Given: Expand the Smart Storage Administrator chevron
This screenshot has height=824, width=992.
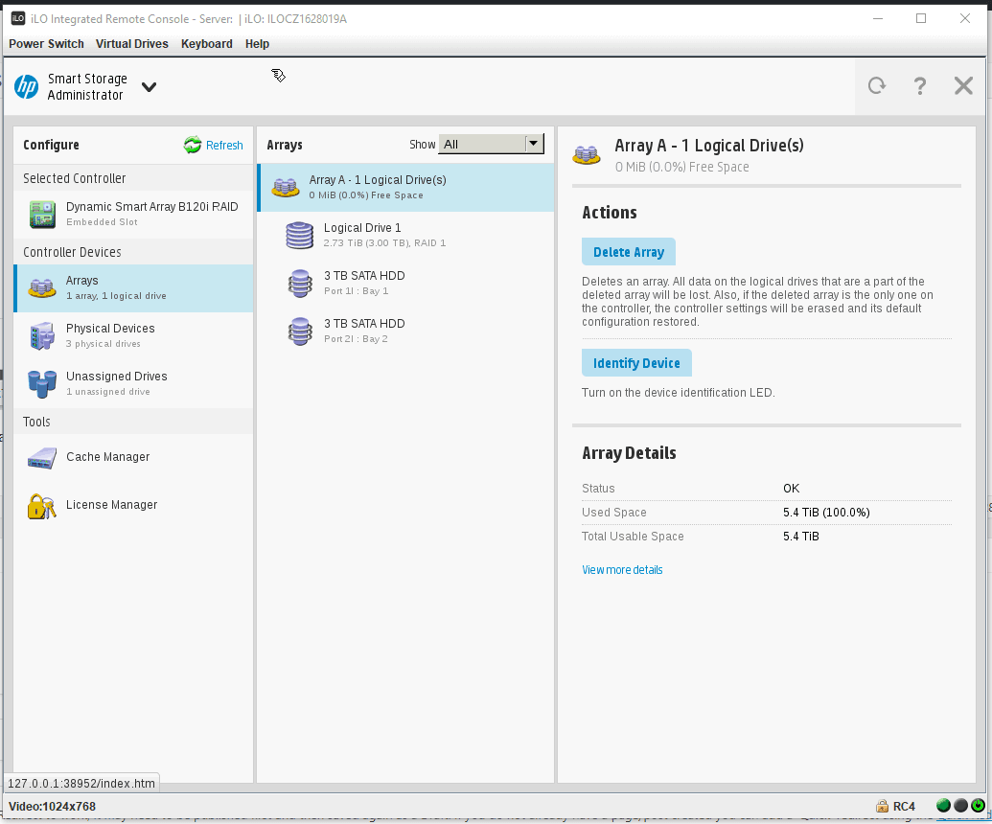Looking at the screenshot, I should pyautogui.click(x=148, y=88).
